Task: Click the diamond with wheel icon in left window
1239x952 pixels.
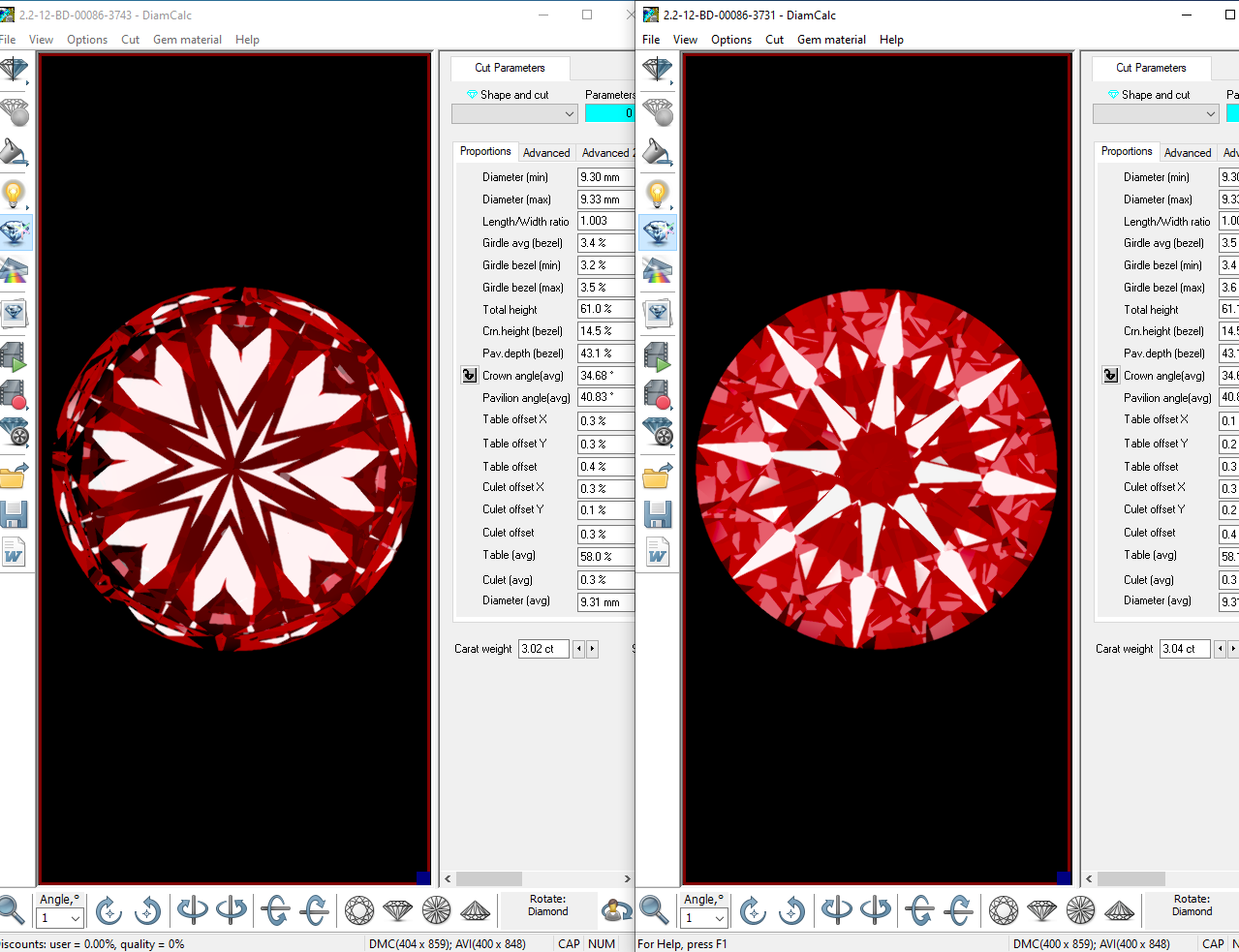Action: point(15,432)
